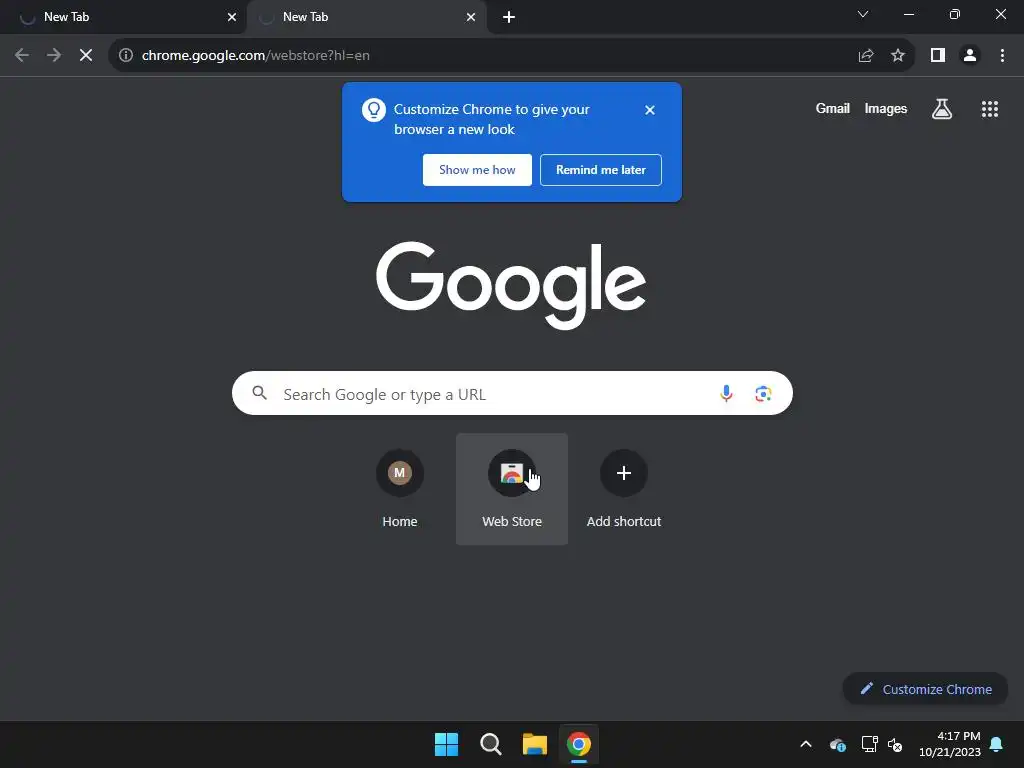1024x768 pixels.
Task: Select the second New Tab
Action: [x=366, y=17]
